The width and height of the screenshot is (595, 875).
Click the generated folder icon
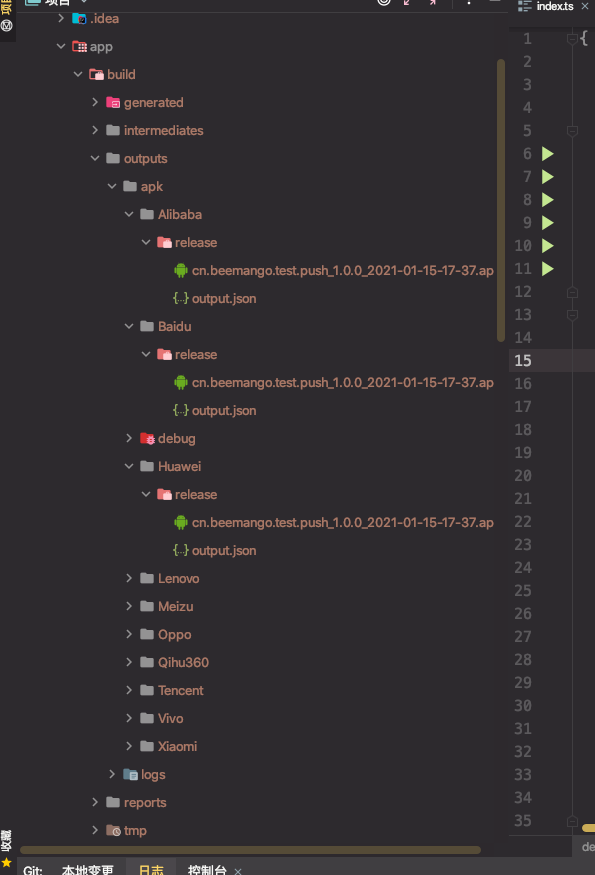click(113, 103)
